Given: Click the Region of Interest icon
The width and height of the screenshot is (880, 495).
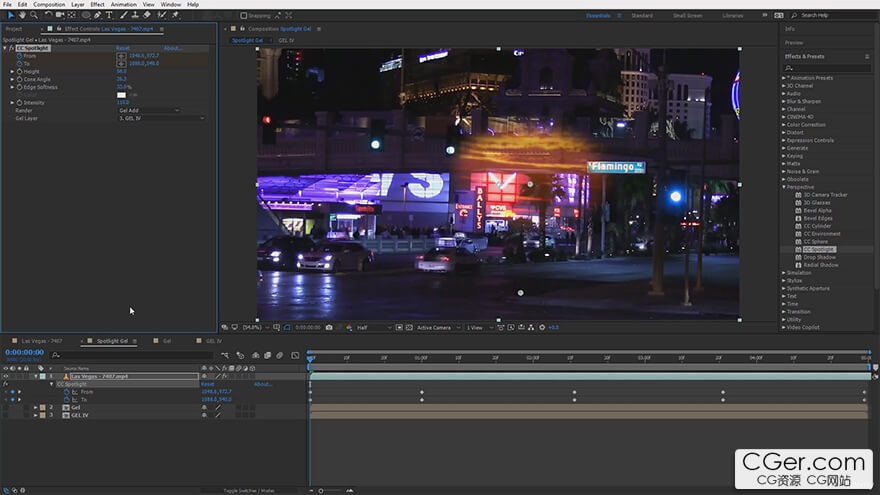Looking at the screenshot, I should coord(399,327).
